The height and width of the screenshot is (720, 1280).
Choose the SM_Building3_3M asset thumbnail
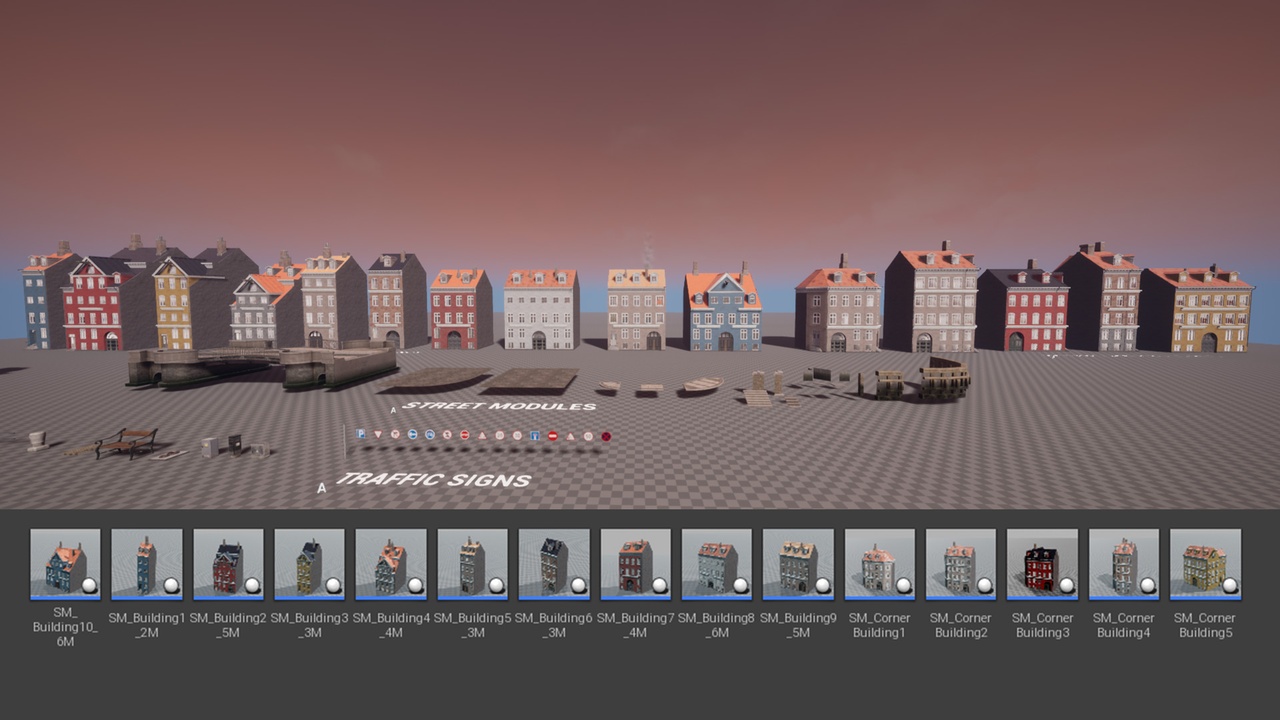click(309, 564)
